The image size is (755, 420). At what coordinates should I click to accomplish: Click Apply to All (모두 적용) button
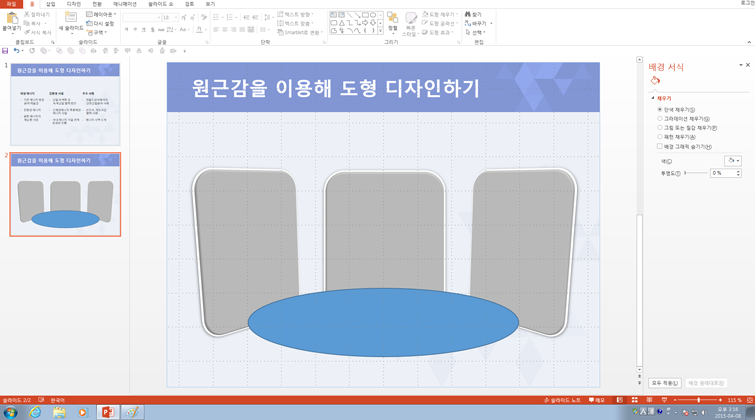664,383
